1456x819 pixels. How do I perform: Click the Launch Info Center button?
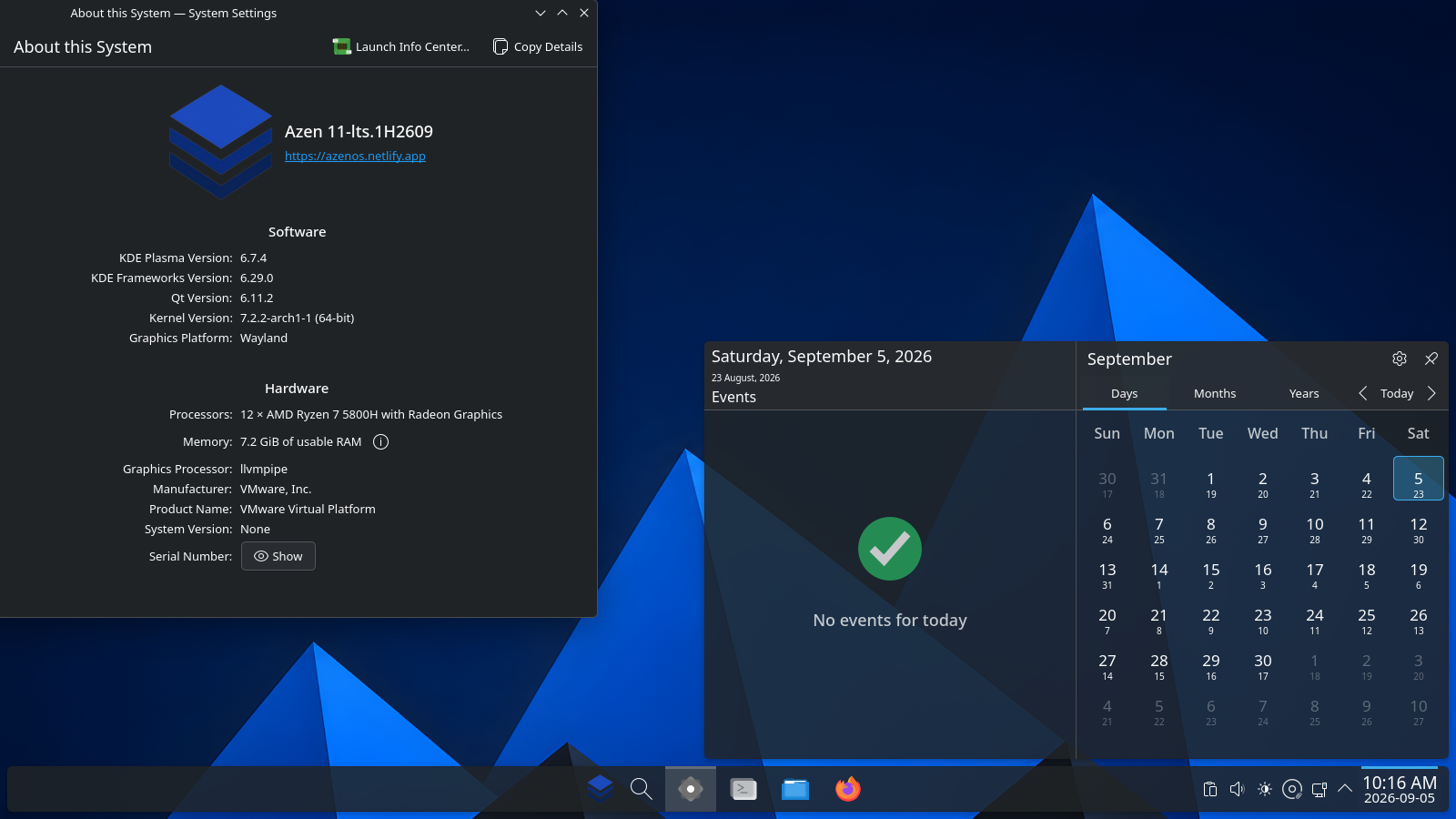pyautogui.click(x=401, y=46)
